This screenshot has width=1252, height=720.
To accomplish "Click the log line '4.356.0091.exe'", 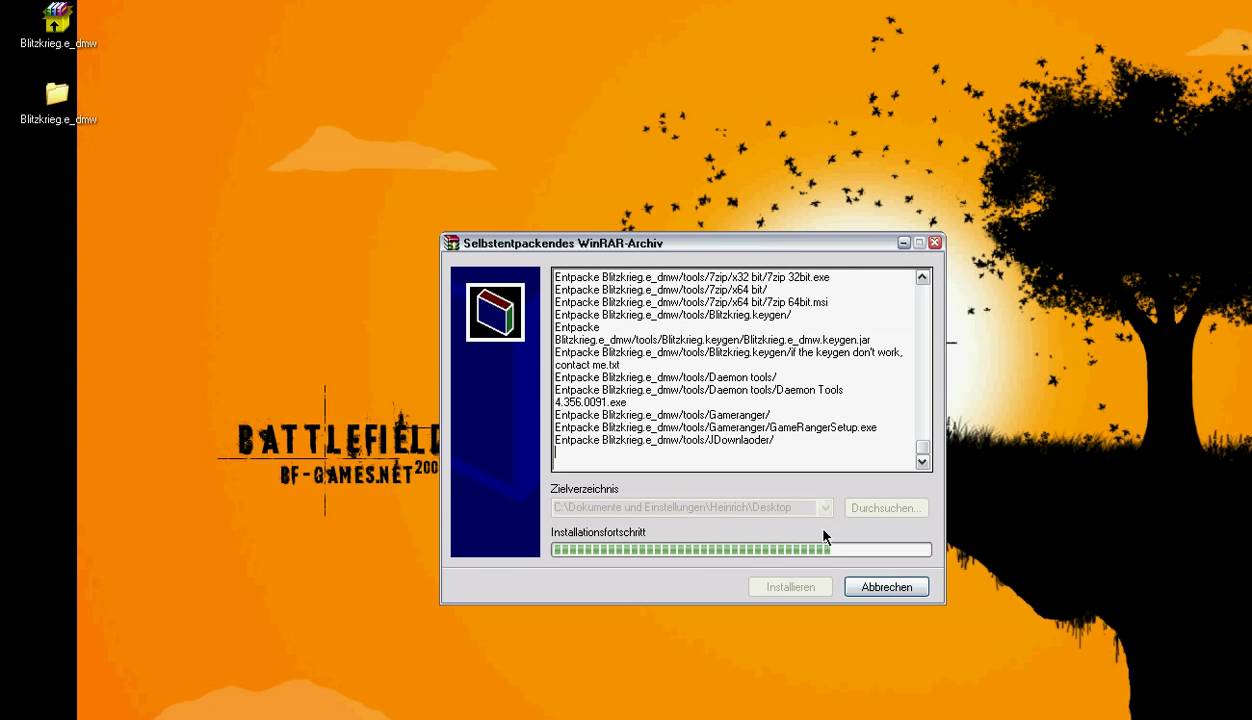I will click(x=591, y=402).
